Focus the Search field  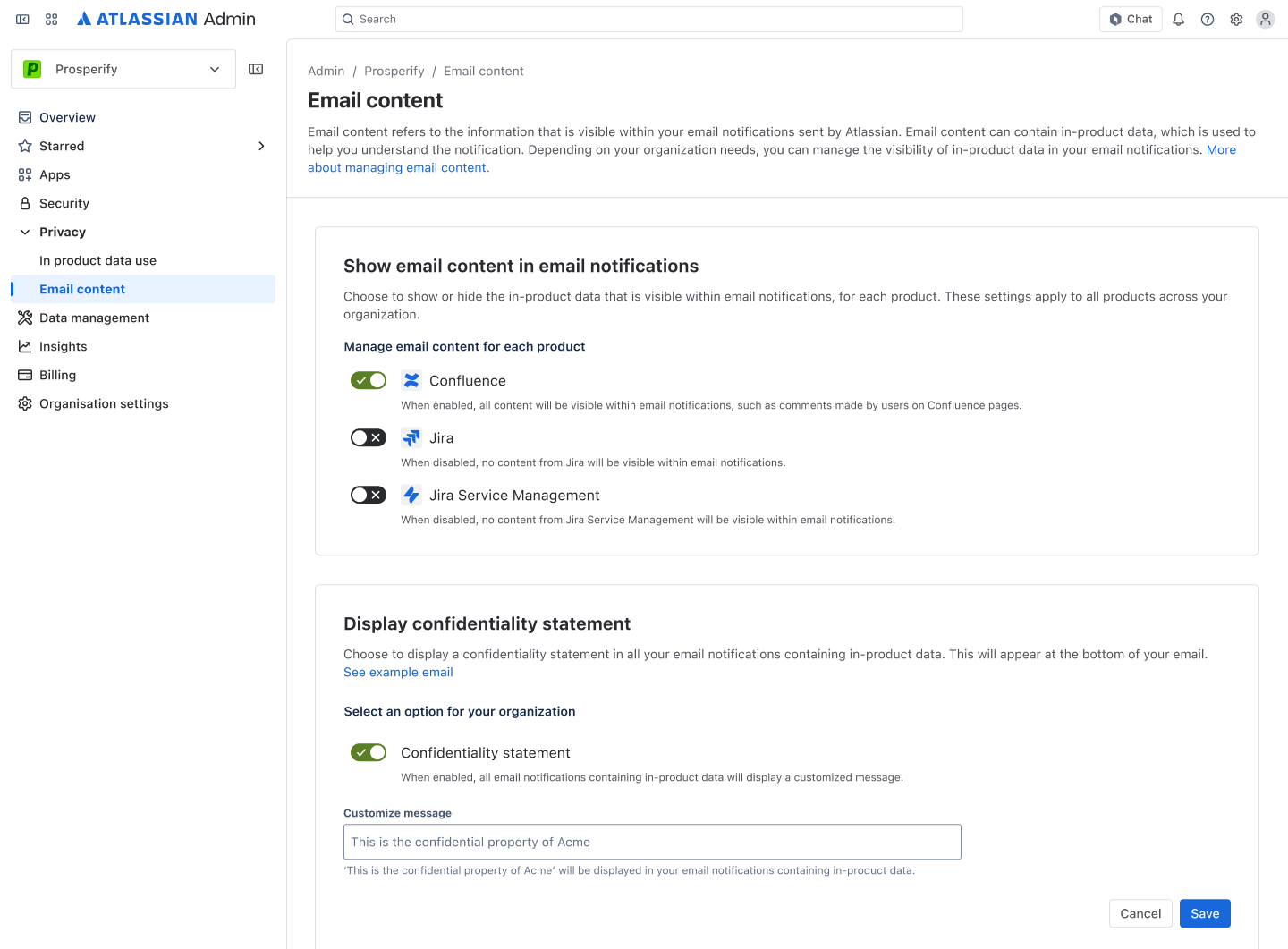(x=649, y=19)
